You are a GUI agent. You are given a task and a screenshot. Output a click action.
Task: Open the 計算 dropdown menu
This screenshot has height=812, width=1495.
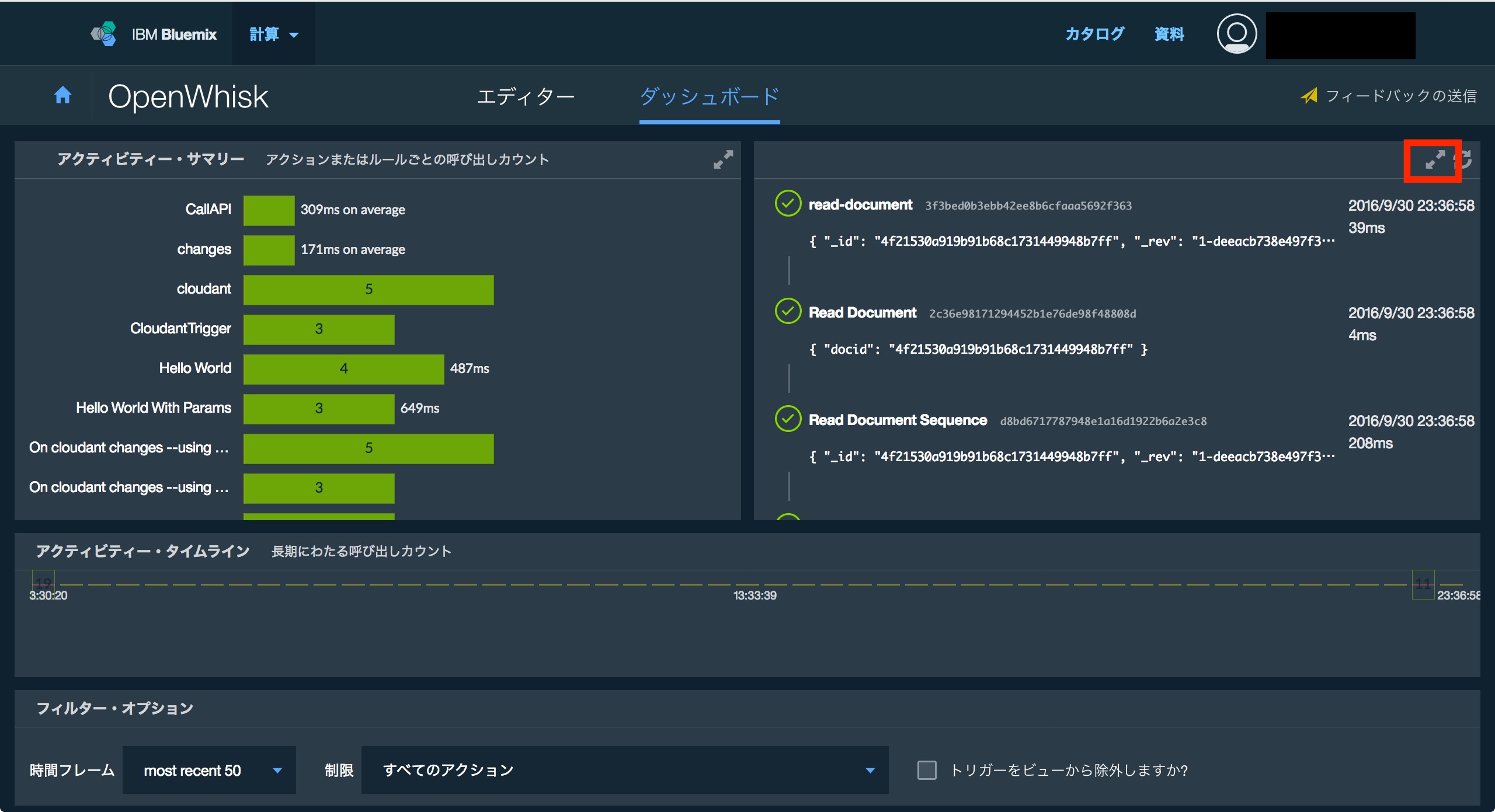coord(274,34)
